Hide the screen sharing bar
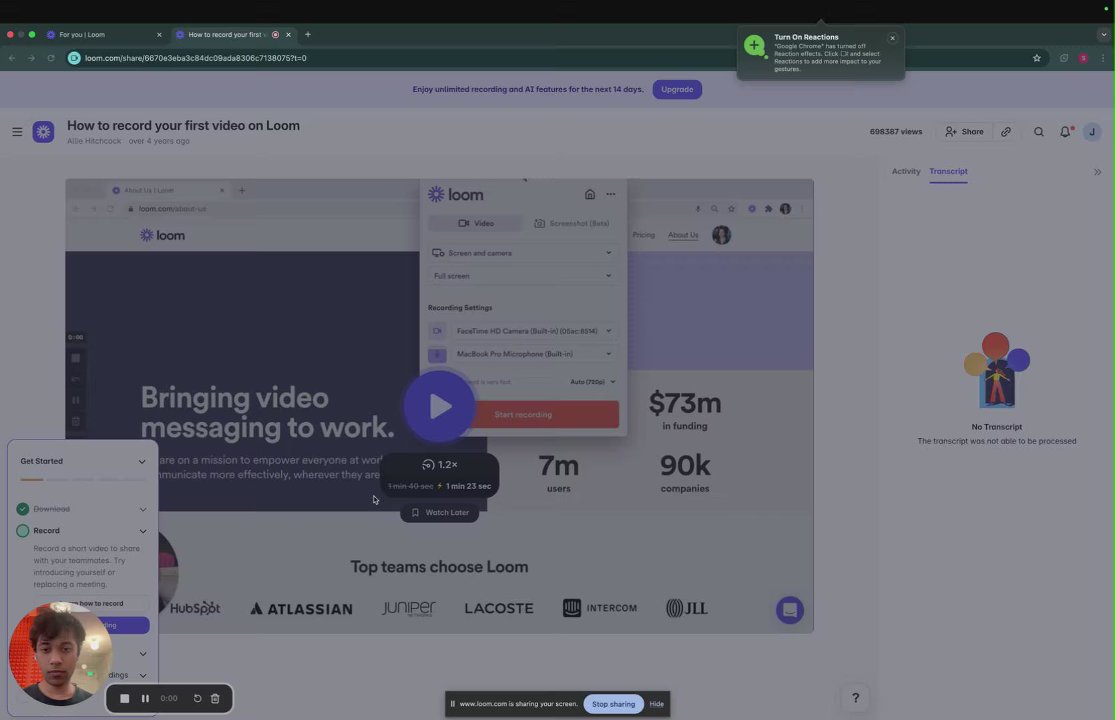The width and height of the screenshot is (1115, 720). click(x=656, y=704)
